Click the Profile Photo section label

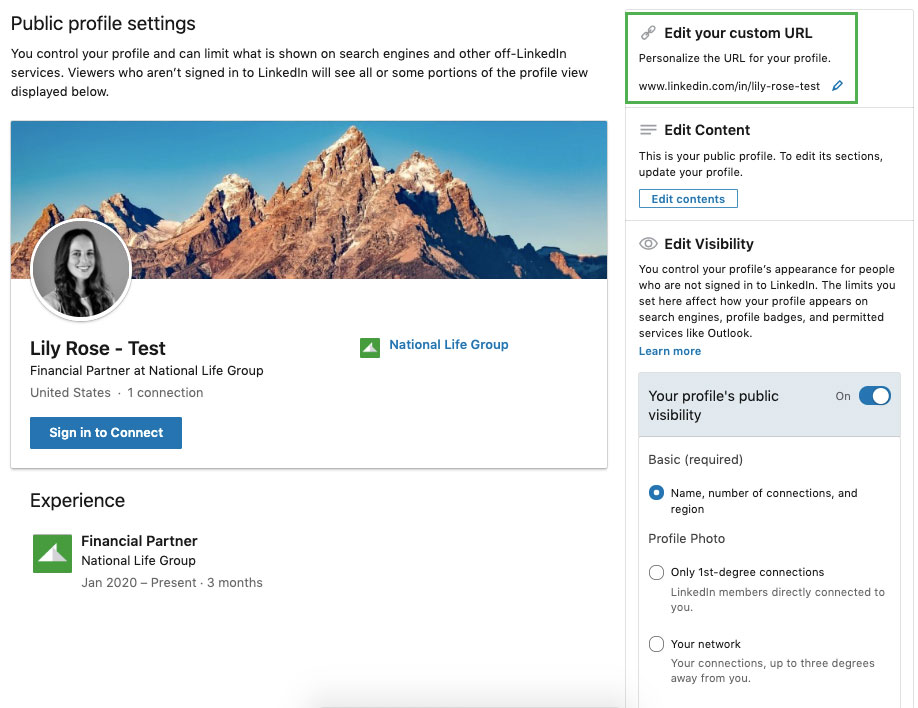click(x=687, y=539)
